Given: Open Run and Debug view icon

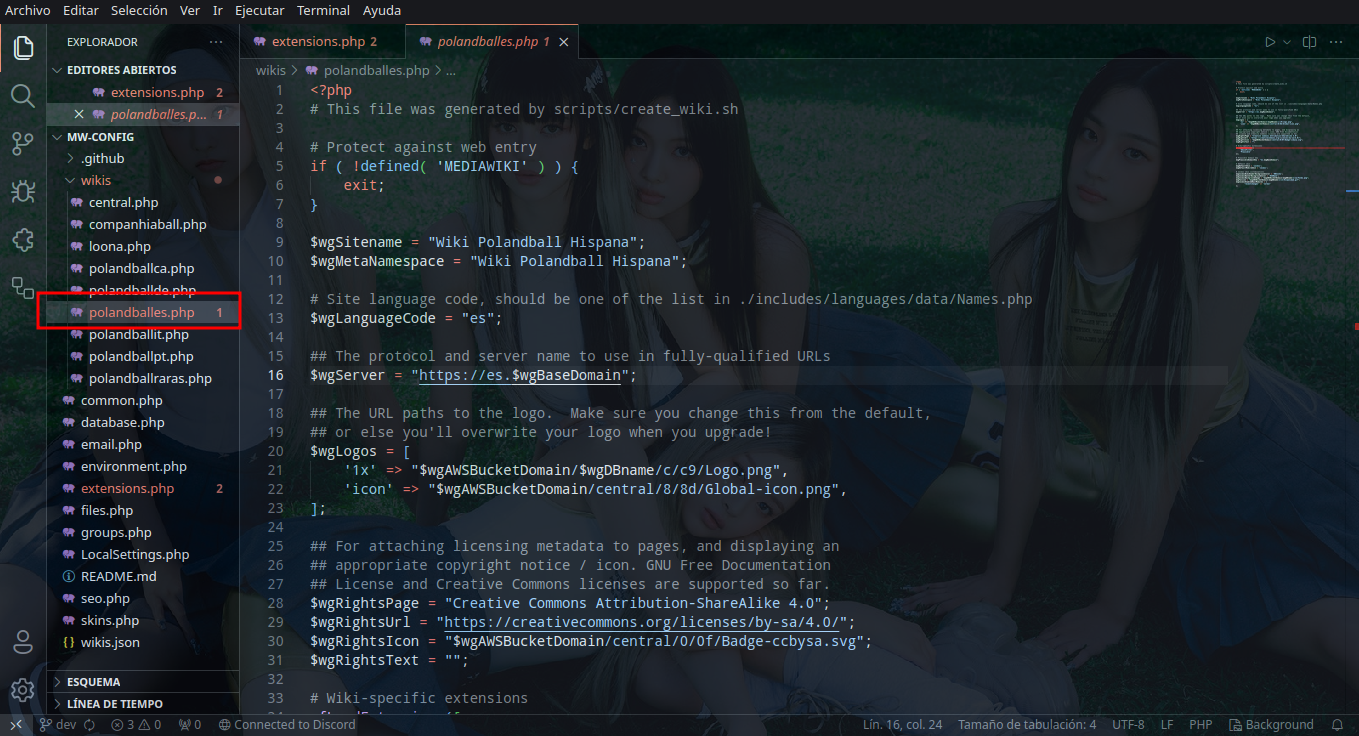Looking at the screenshot, I should 23,192.
